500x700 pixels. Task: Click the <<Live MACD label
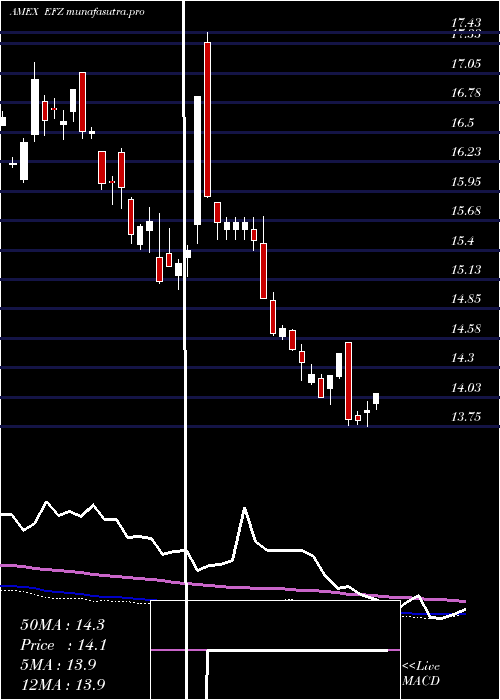point(421,674)
